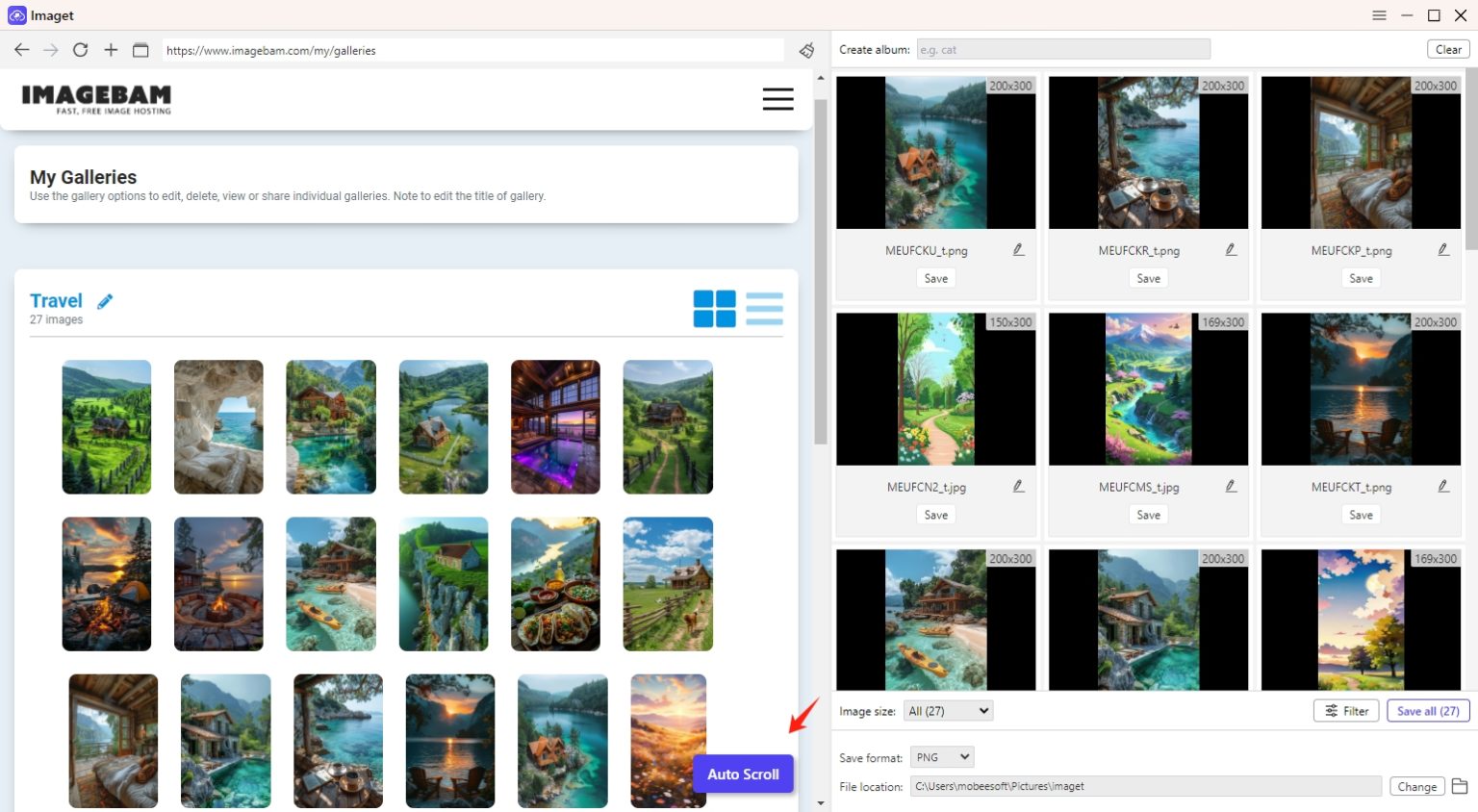Change the Save format from PNG
The height and width of the screenshot is (812, 1478).
(941, 757)
